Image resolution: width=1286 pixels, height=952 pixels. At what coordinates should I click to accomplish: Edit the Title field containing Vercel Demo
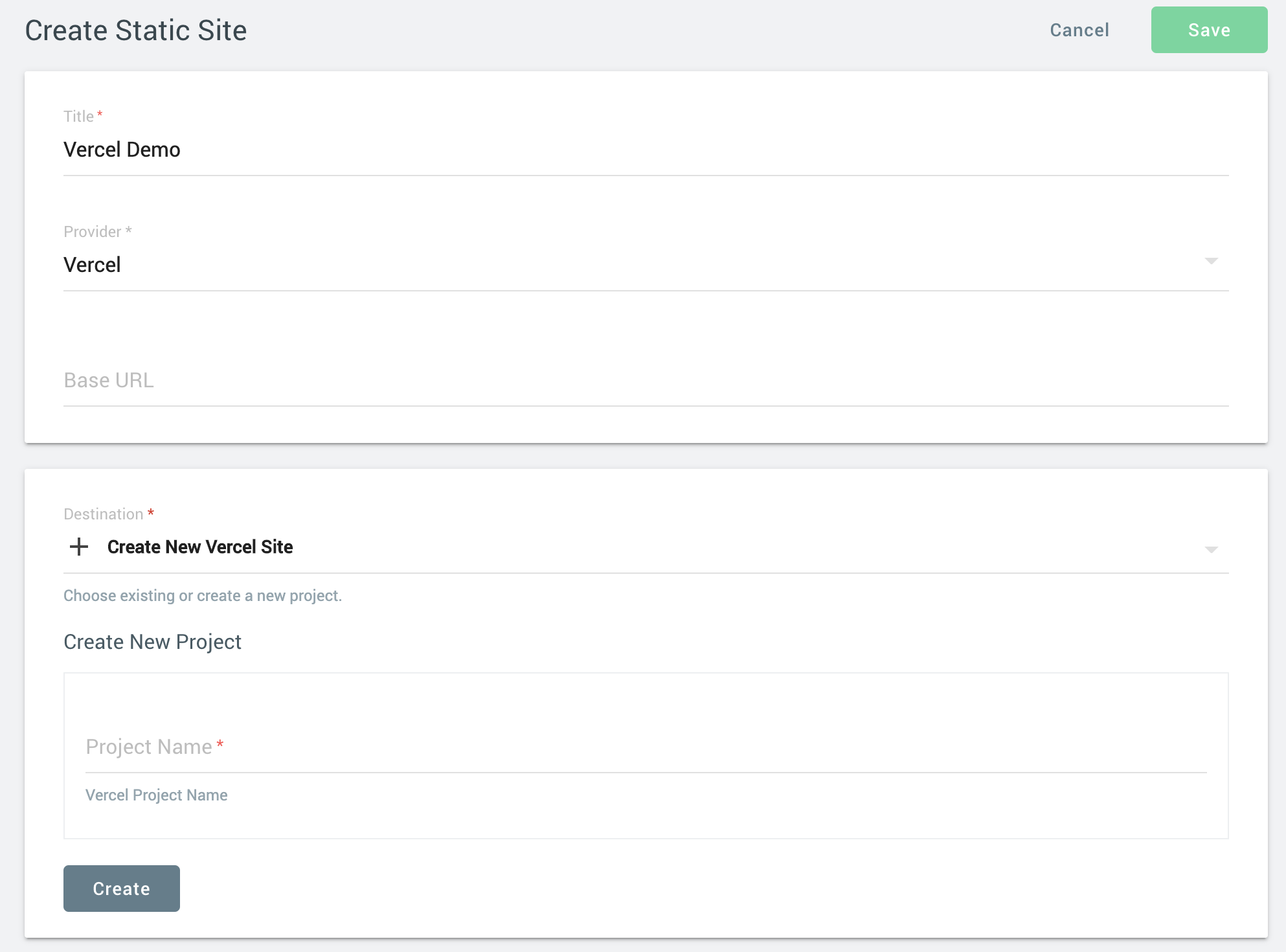click(646, 150)
